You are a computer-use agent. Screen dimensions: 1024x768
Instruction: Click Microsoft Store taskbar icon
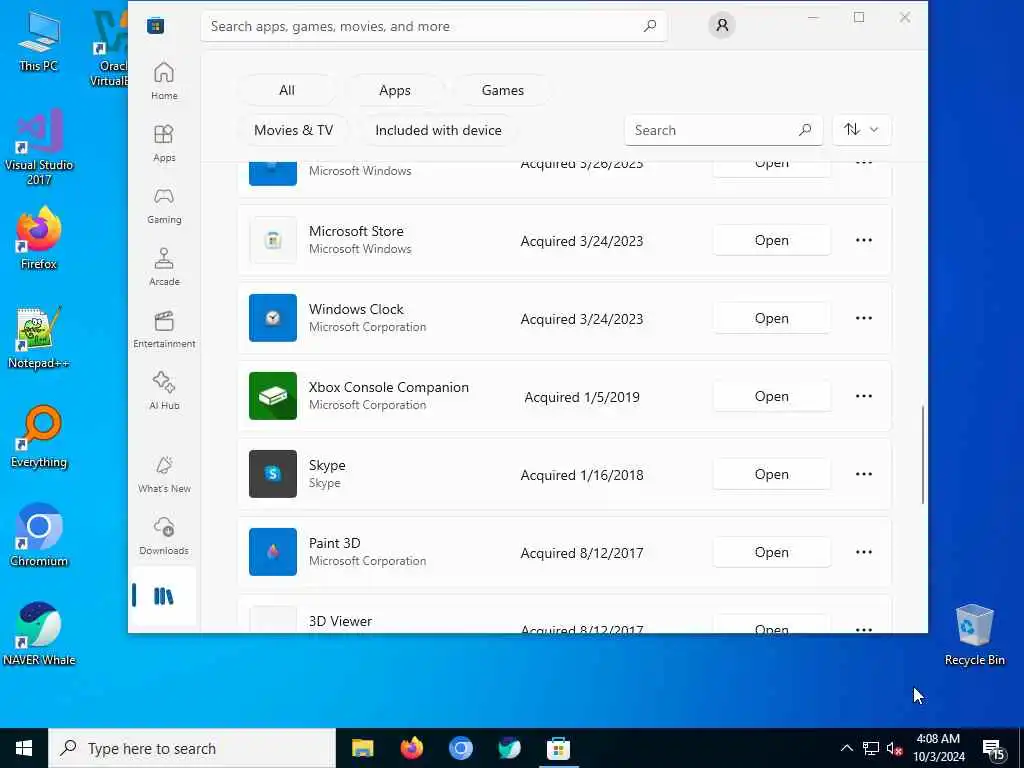pyautogui.click(x=558, y=748)
